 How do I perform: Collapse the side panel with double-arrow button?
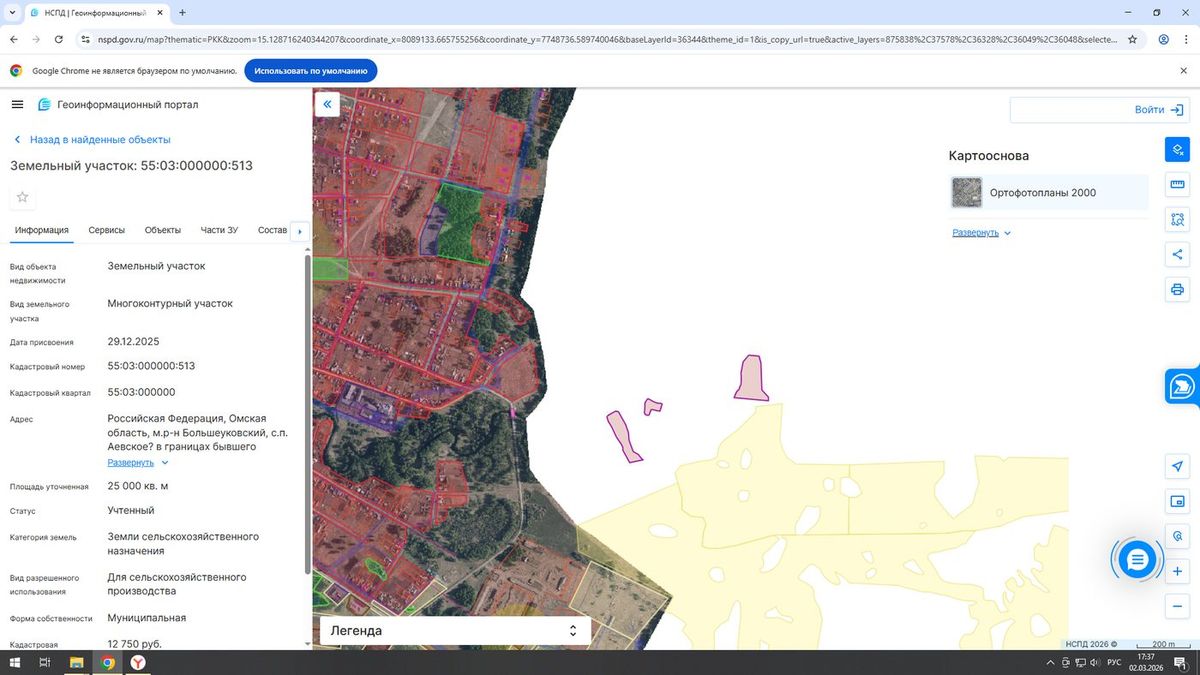(x=327, y=104)
